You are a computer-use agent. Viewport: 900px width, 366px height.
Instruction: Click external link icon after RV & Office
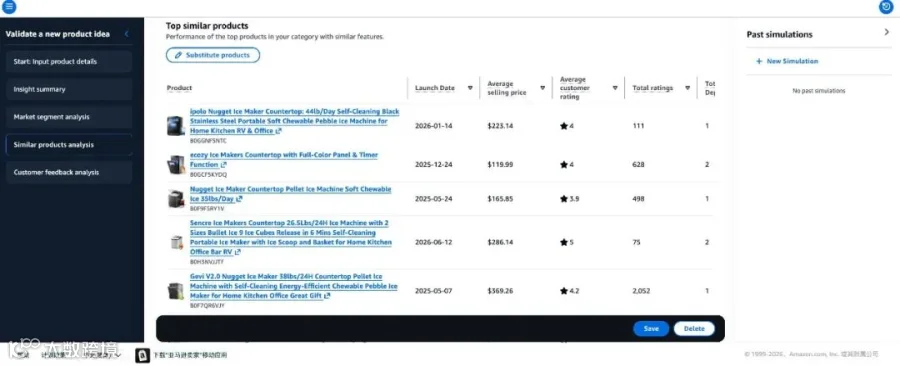[x=278, y=131]
